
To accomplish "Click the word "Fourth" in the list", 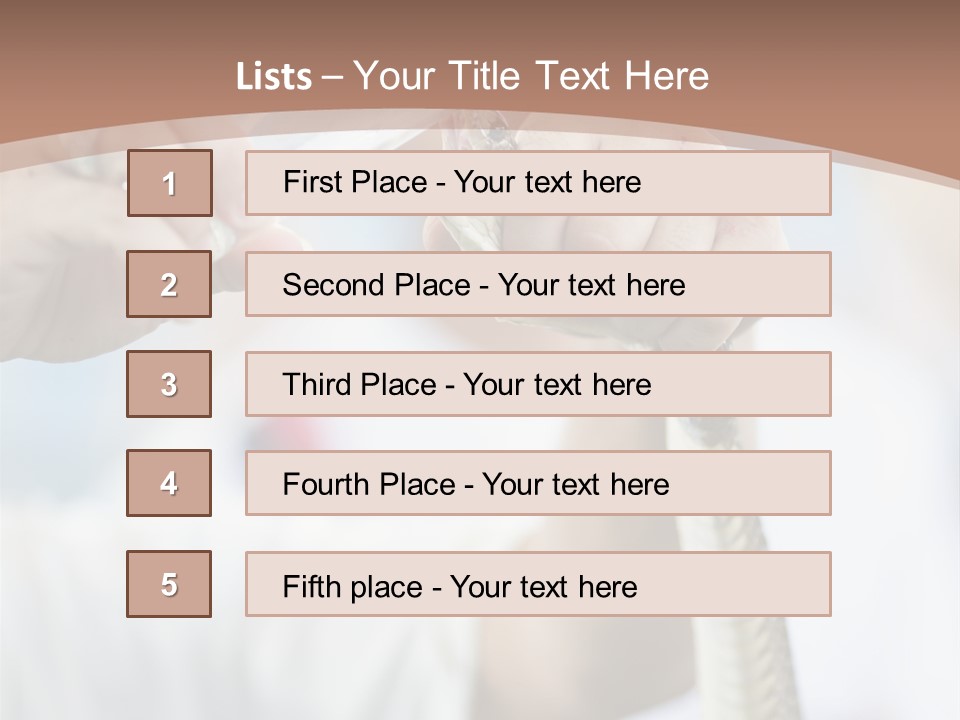I will coord(327,485).
